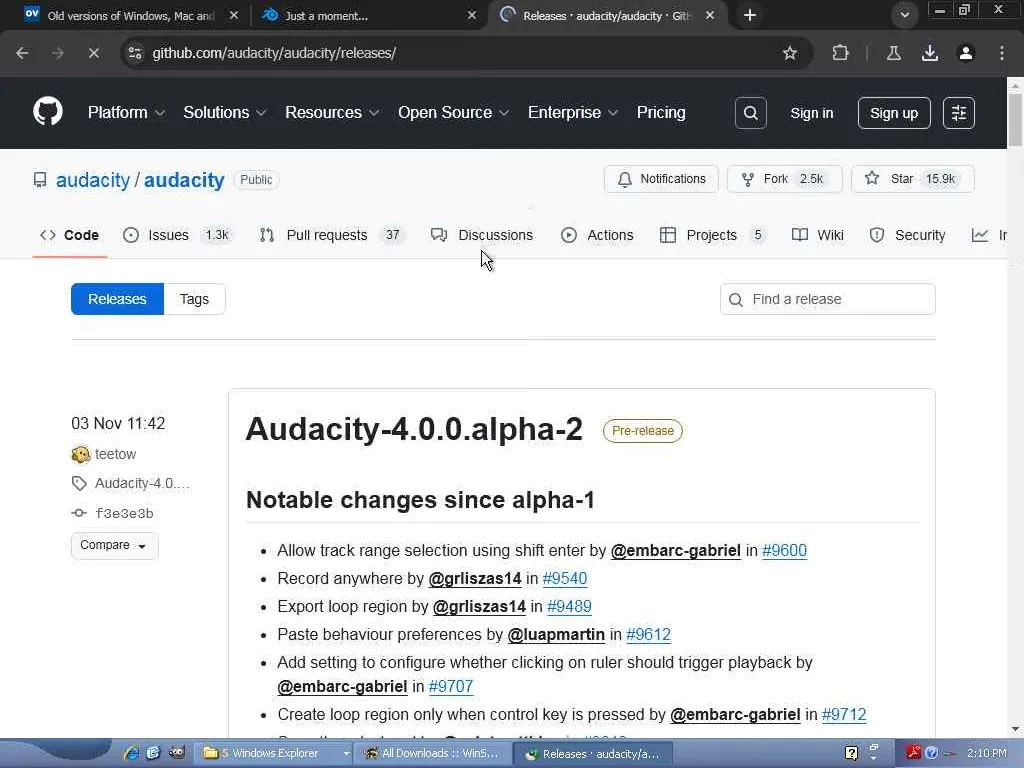Open the Audacity-4.0… tag link
This screenshot has height=768, width=1024.
click(142, 483)
